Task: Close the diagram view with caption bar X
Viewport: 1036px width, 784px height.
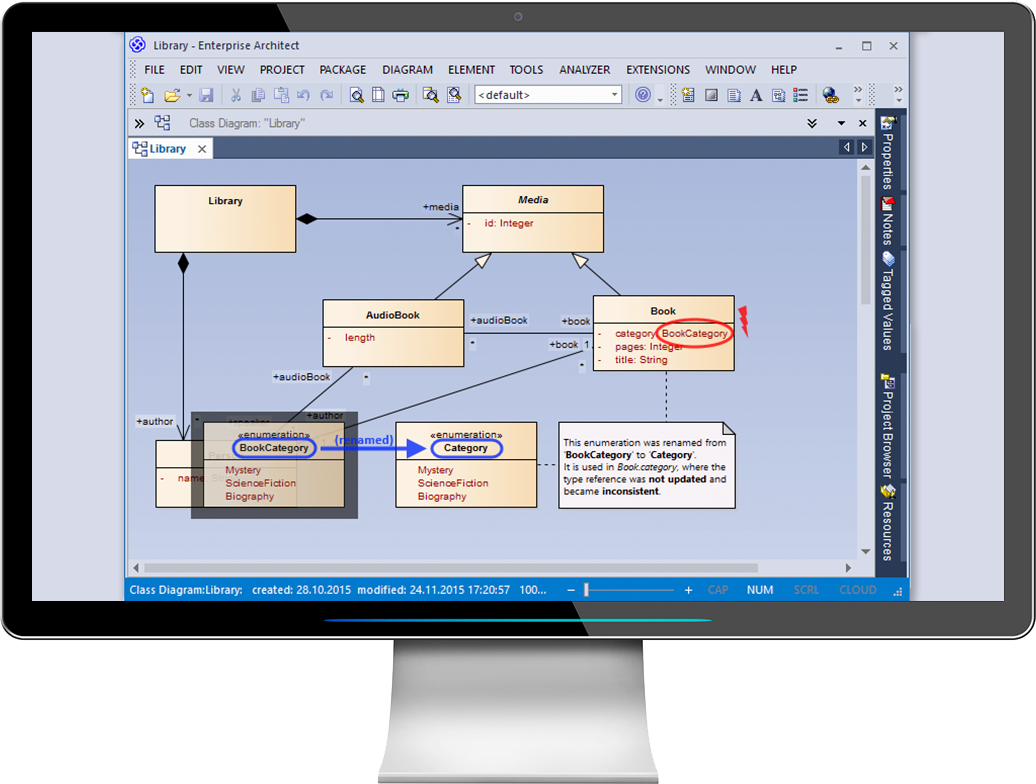Action: pos(862,124)
